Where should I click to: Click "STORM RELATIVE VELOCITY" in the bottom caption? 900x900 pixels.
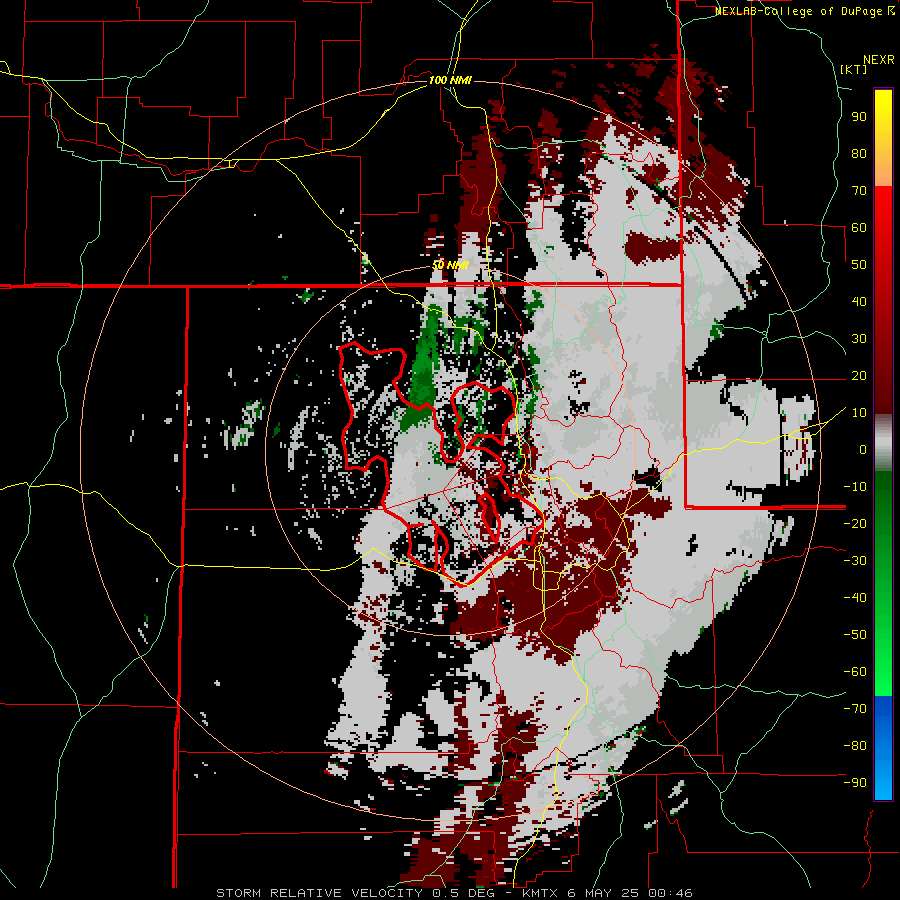click(x=319, y=893)
